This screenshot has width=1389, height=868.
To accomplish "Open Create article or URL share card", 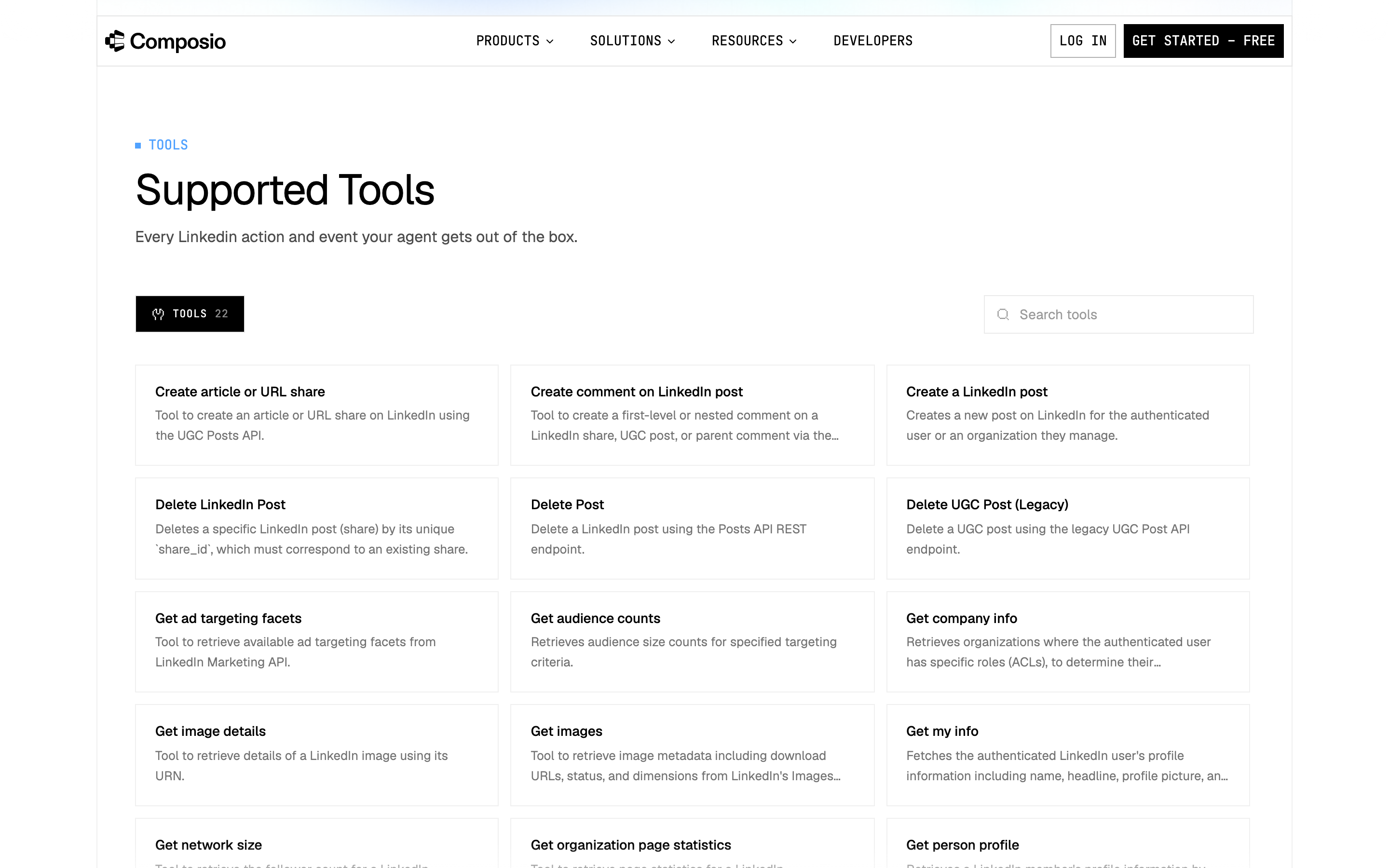I will click(x=316, y=415).
